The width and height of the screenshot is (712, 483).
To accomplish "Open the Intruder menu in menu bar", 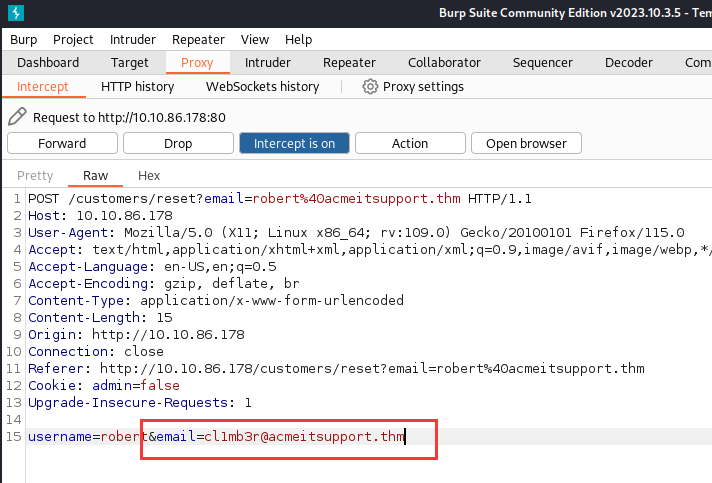I will (x=133, y=39).
